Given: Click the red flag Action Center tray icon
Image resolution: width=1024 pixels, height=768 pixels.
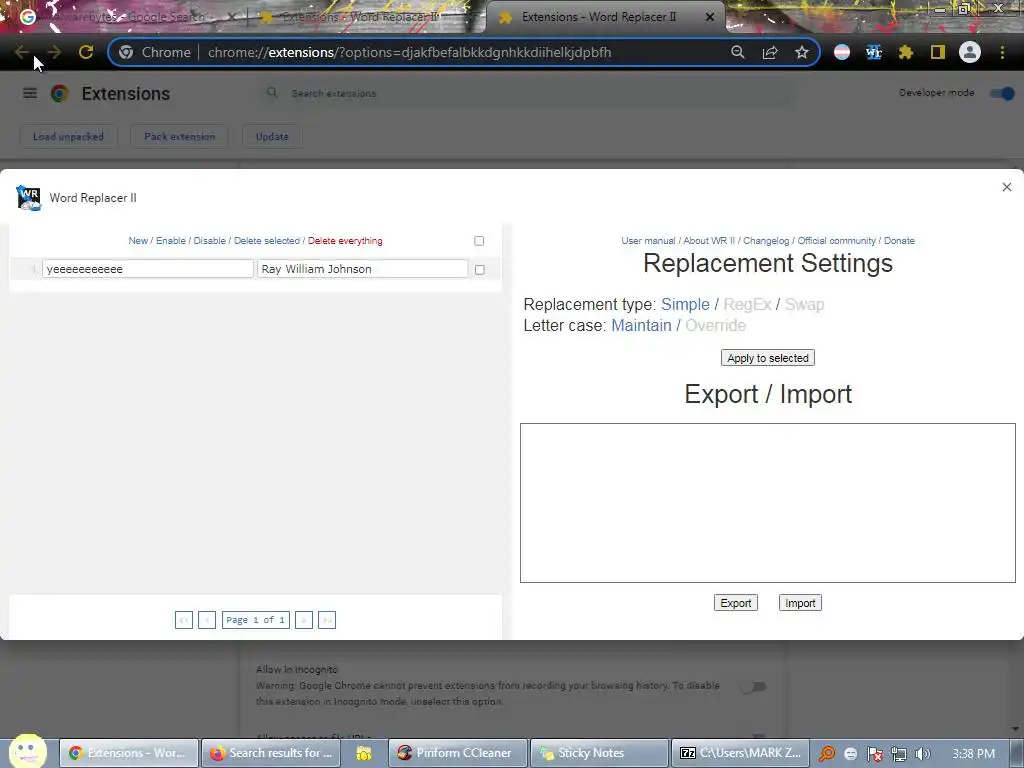Looking at the screenshot, I should pyautogui.click(x=874, y=754).
